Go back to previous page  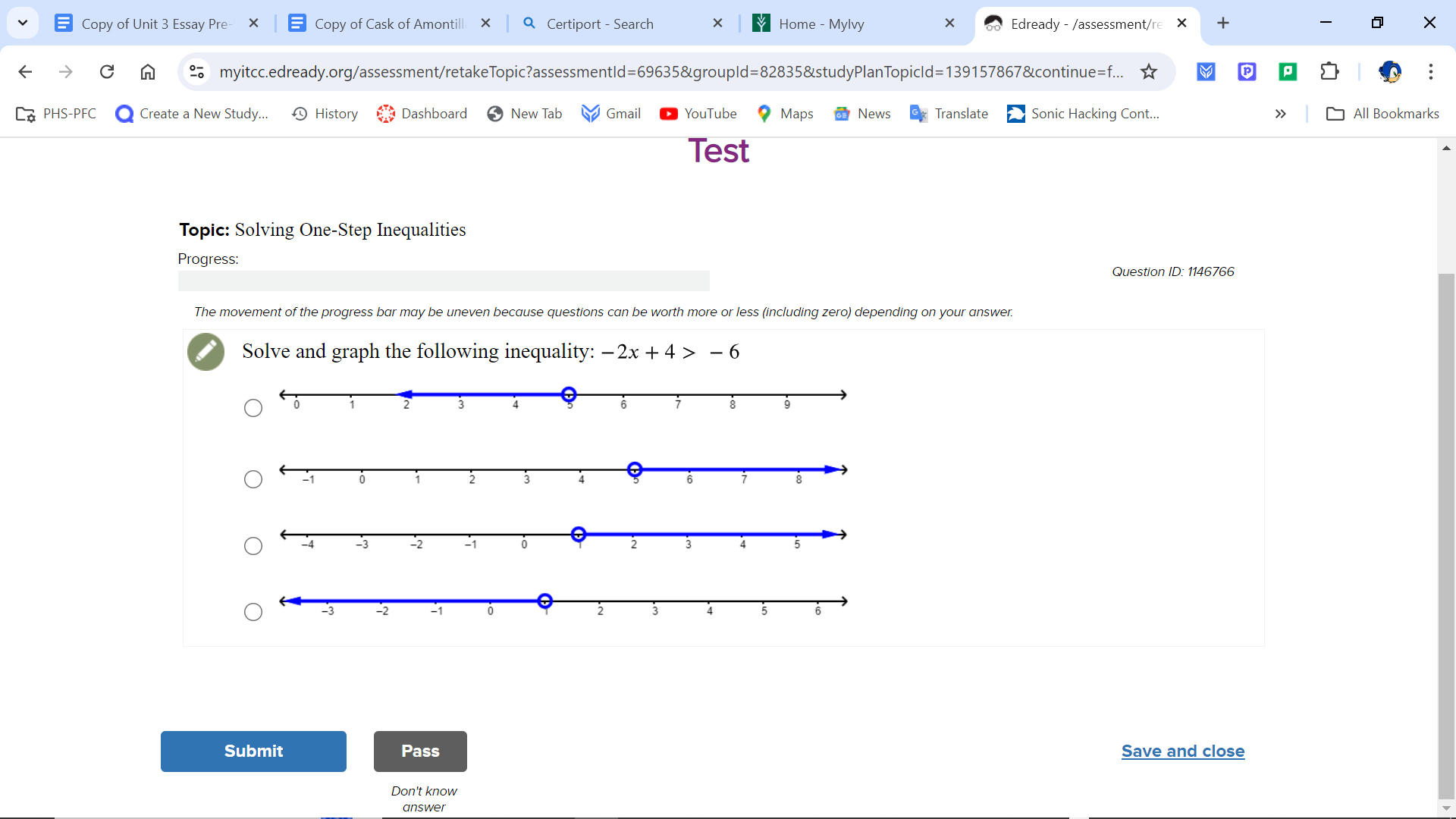25,71
